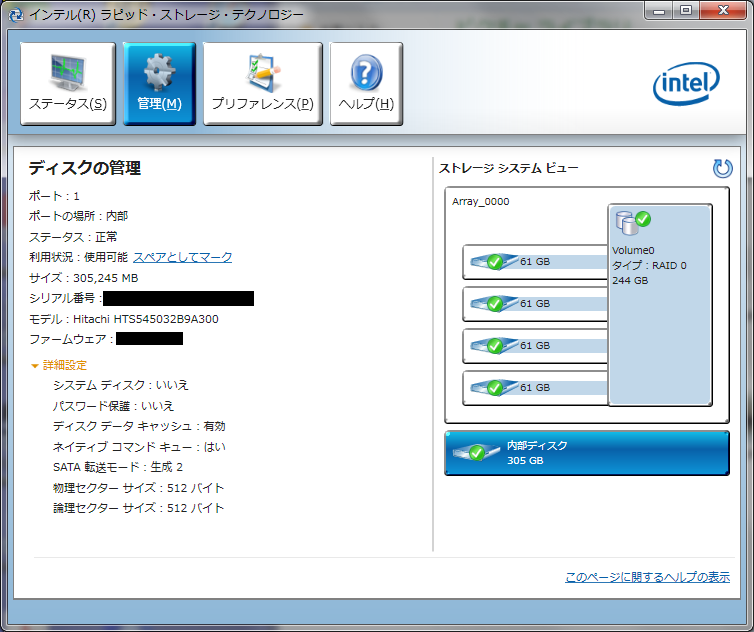Click スペアとしてマーク link
The image size is (754, 632).
tap(182, 257)
